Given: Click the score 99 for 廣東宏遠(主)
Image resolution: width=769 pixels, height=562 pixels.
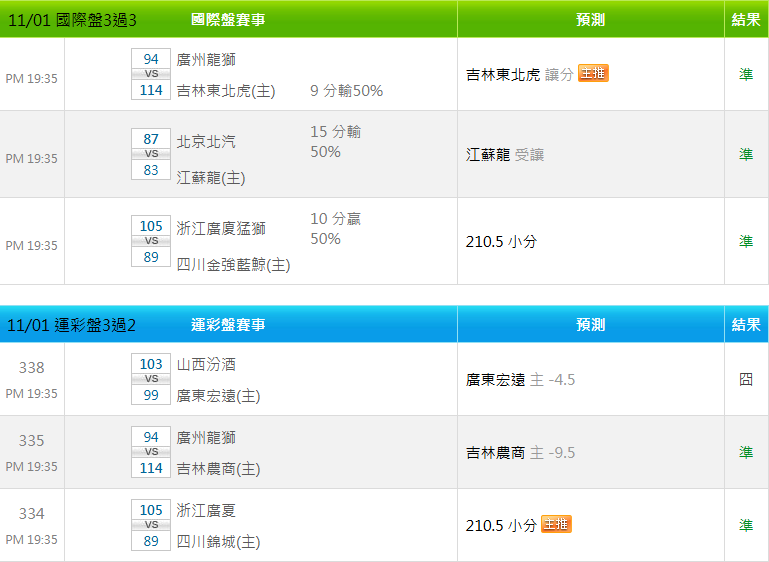Looking at the screenshot, I should point(151,395).
